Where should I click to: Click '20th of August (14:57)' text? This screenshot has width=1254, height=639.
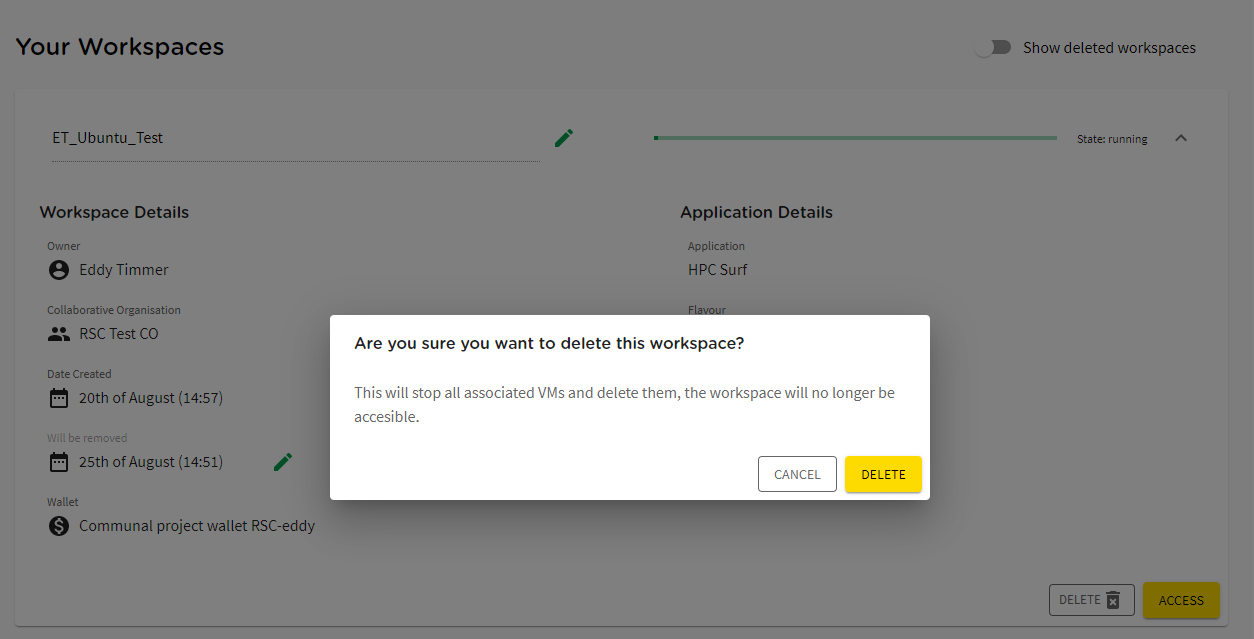pos(151,398)
